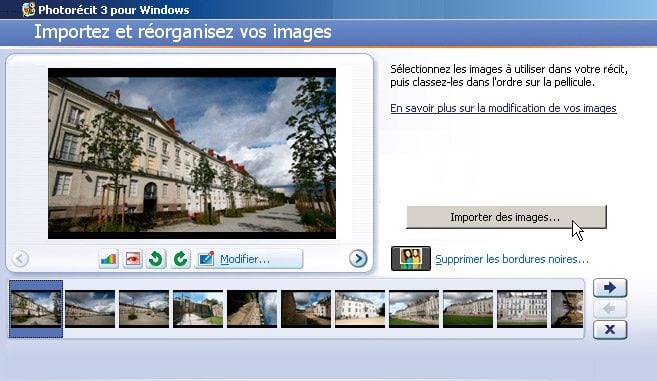Move selected picture right in filmstrip
Image resolution: width=657 pixels, height=381 pixels.
610,288
